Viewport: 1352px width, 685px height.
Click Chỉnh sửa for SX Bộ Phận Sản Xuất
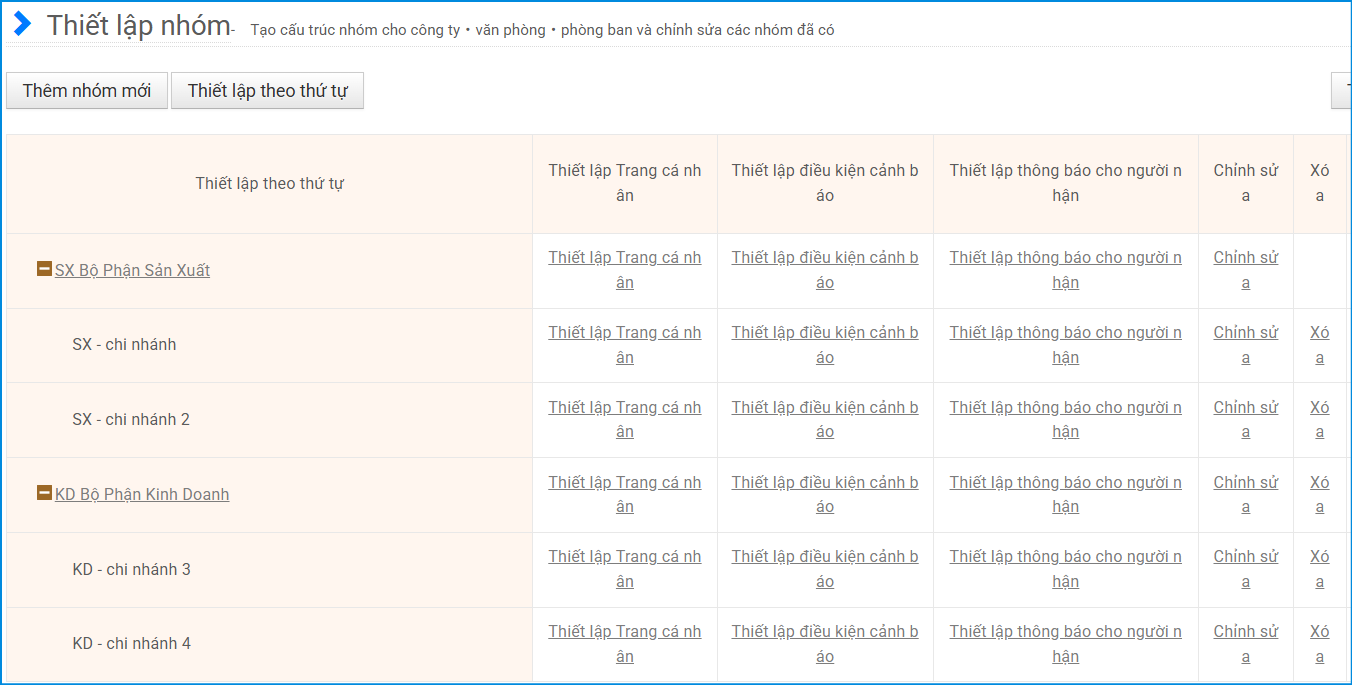pos(1245,270)
